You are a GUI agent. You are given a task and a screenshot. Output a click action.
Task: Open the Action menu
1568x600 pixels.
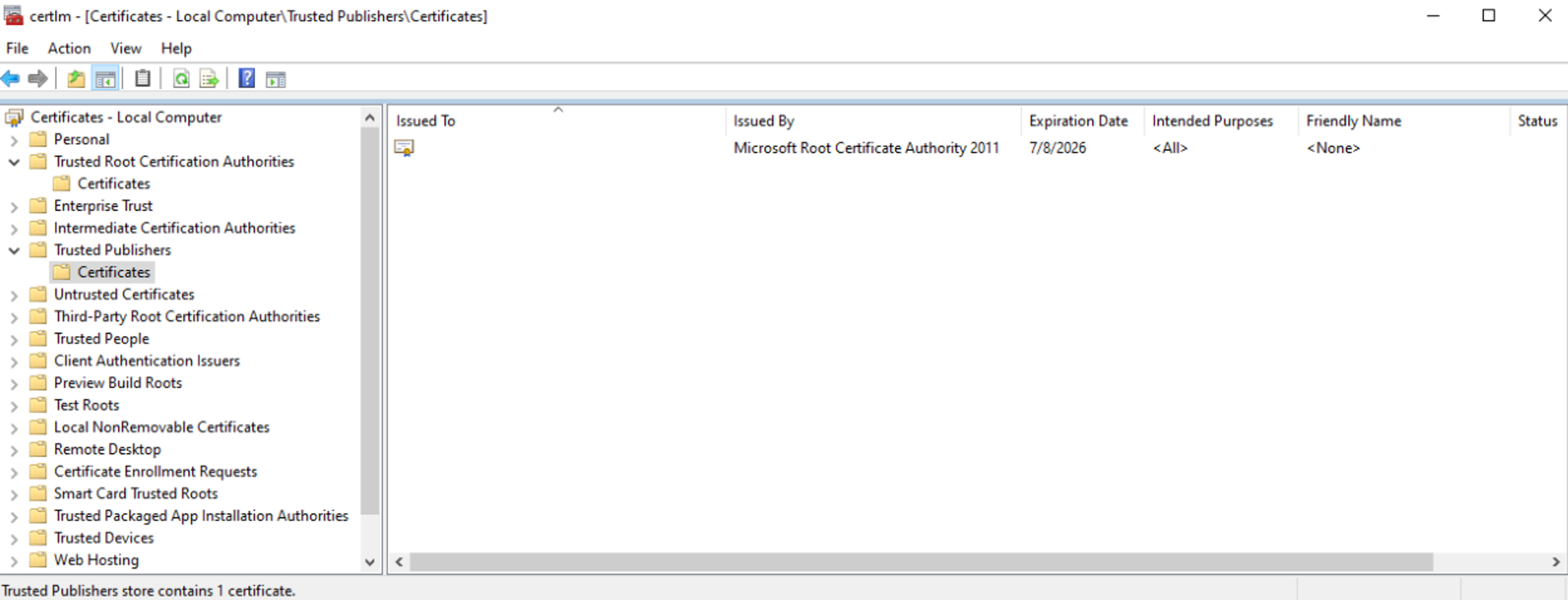(x=67, y=47)
